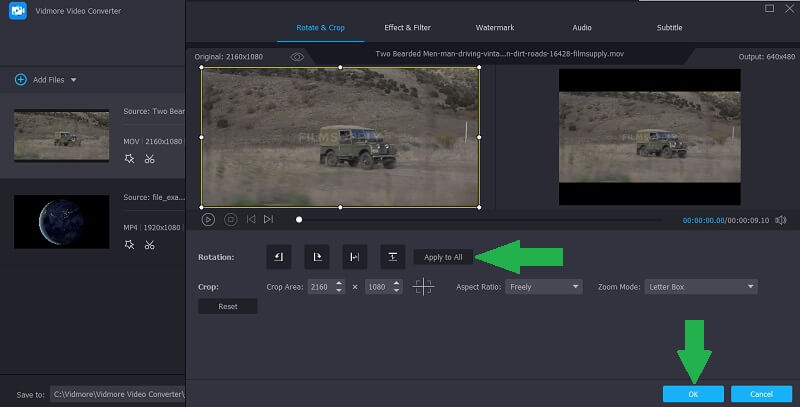Open the Watermark tab

click(497, 27)
